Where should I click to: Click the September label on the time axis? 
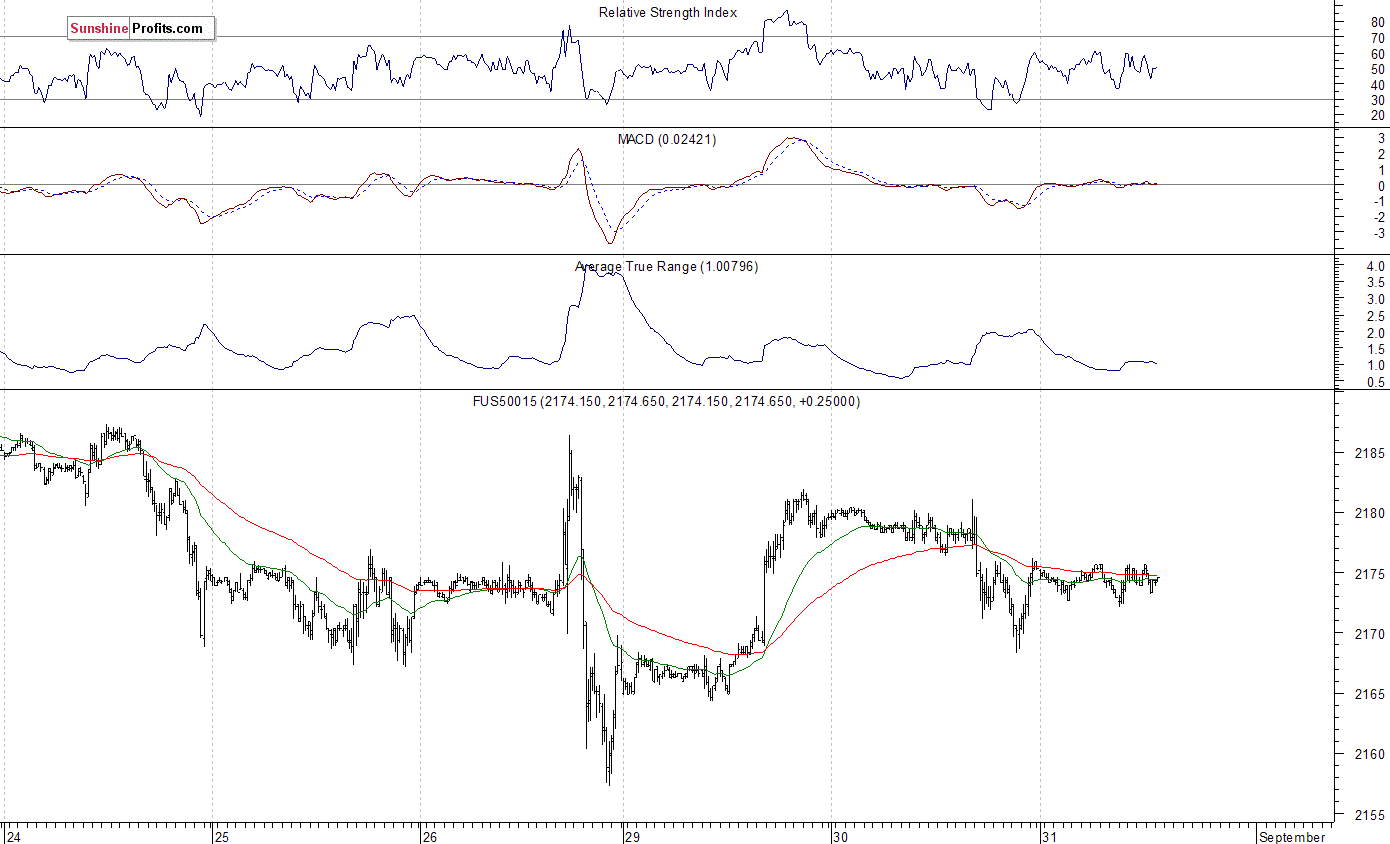(x=1293, y=837)
